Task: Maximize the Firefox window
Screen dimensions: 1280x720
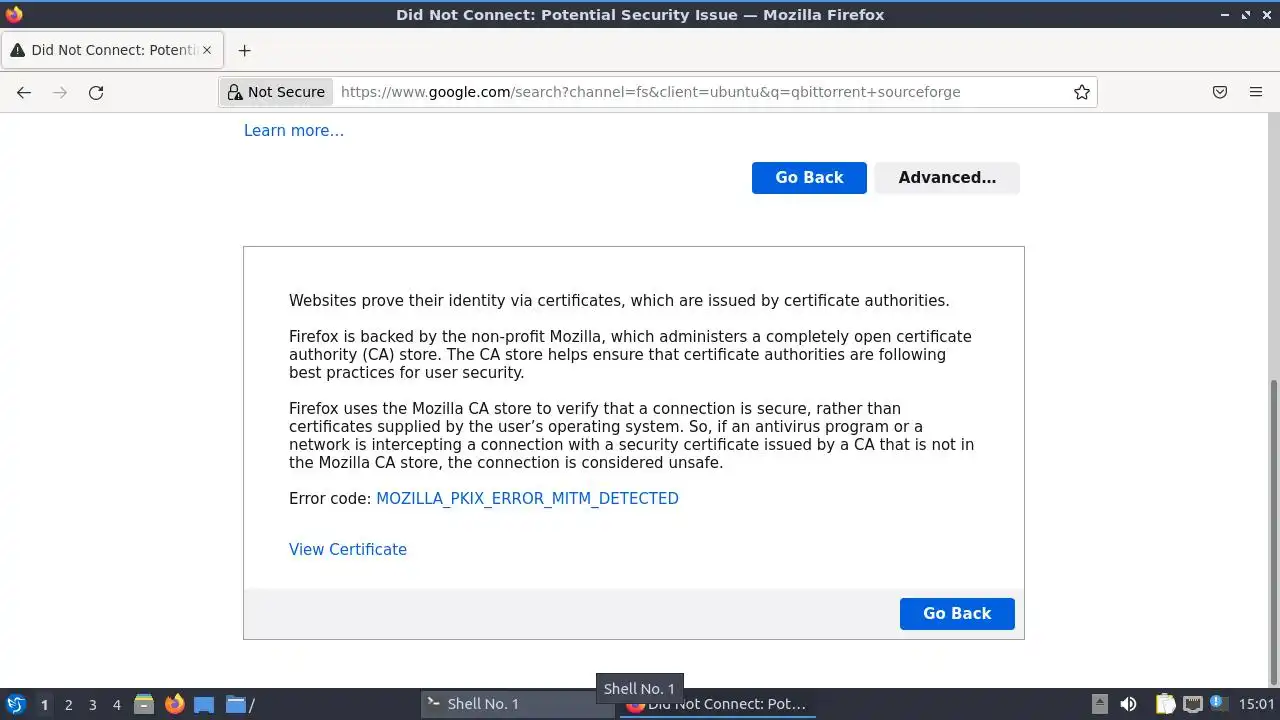Action: (x=1246, y=14)
